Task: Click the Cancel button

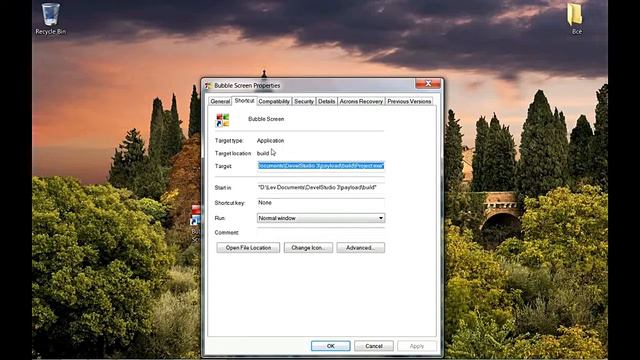Action: click(374, 346)
